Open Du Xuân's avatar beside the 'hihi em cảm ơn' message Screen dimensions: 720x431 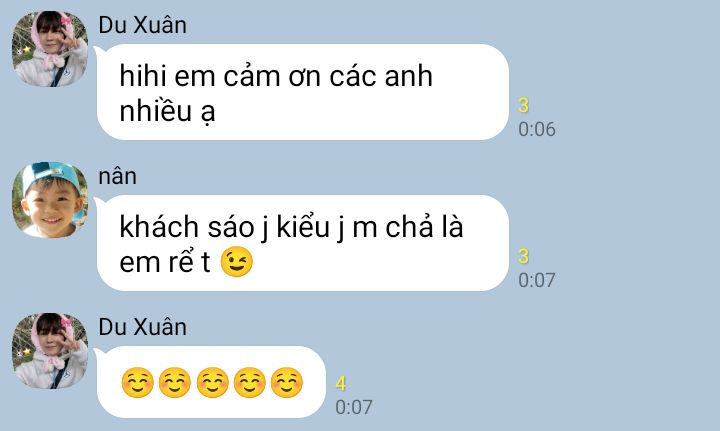[x=50, y=49]
